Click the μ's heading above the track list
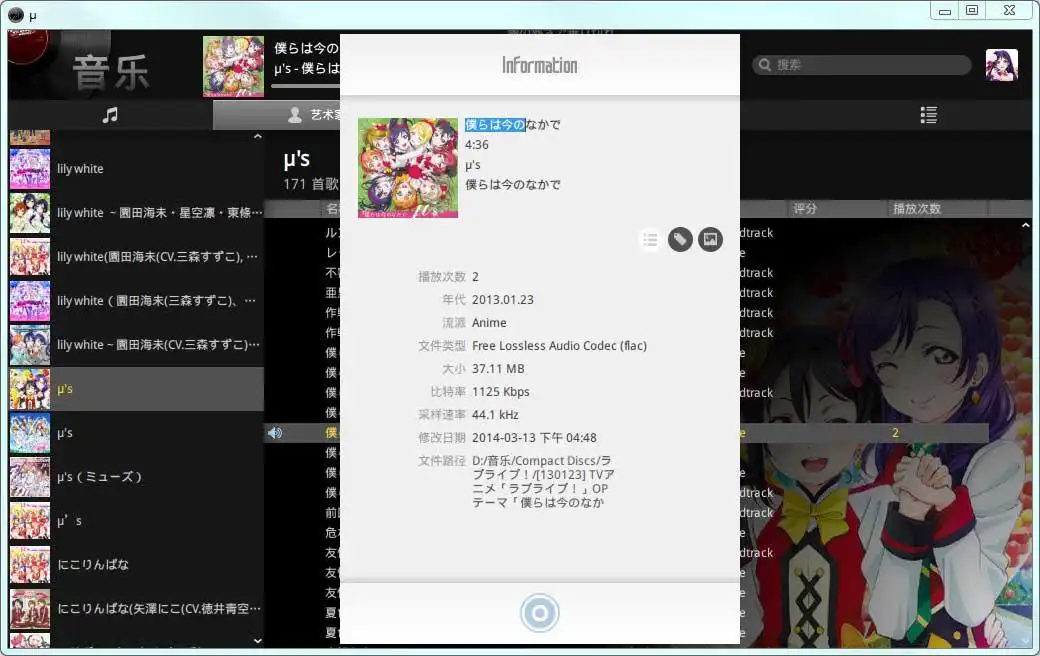Image resolution: width=1040 pixels, height=656 pixels. [296, 159]
